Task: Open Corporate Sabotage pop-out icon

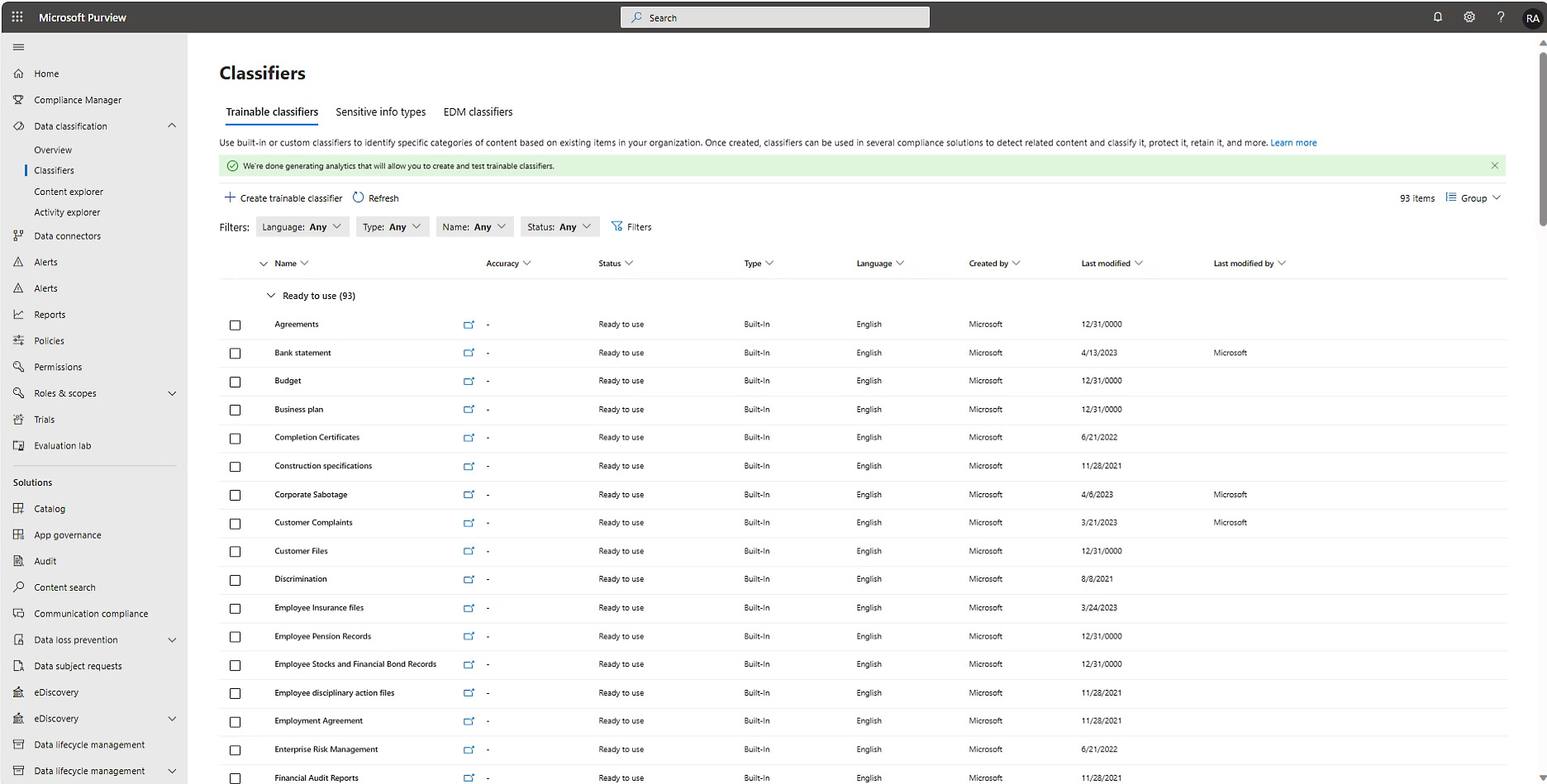Action: (469, 494)
